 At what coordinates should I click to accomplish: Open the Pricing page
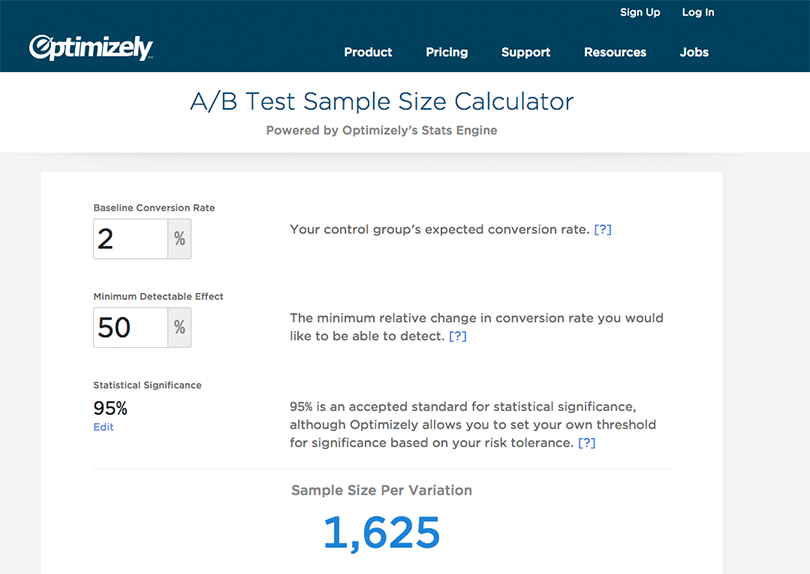pos(447,52)
